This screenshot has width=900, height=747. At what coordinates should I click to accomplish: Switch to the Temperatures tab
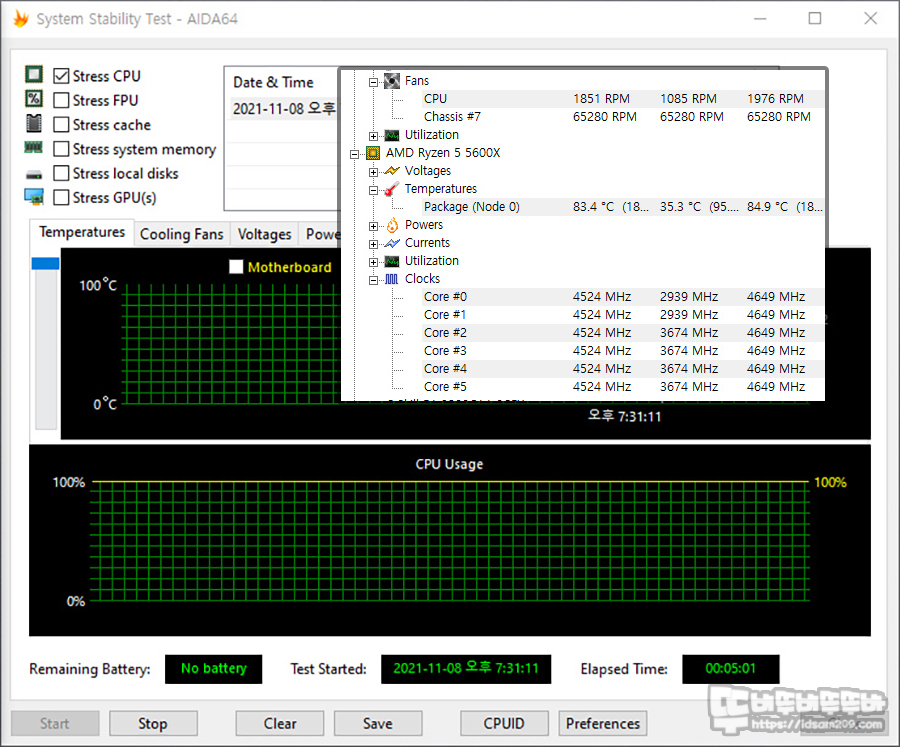pyautogui.click(x=82, y=232)
